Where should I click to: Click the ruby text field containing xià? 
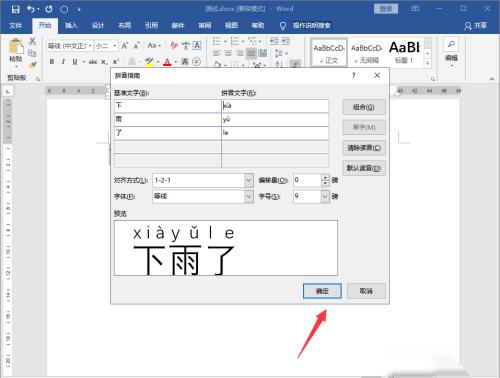(275, 106)
